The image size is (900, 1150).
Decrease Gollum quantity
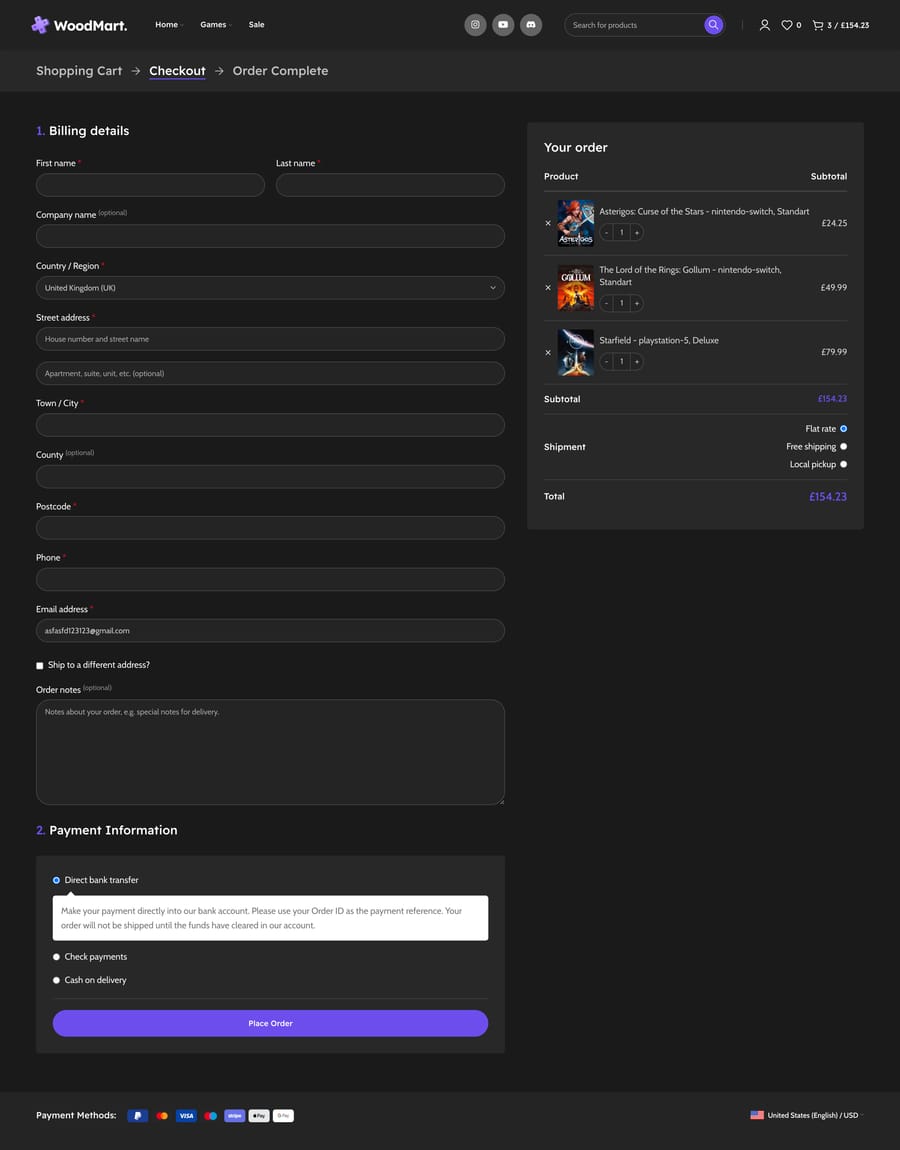(607, 303)
